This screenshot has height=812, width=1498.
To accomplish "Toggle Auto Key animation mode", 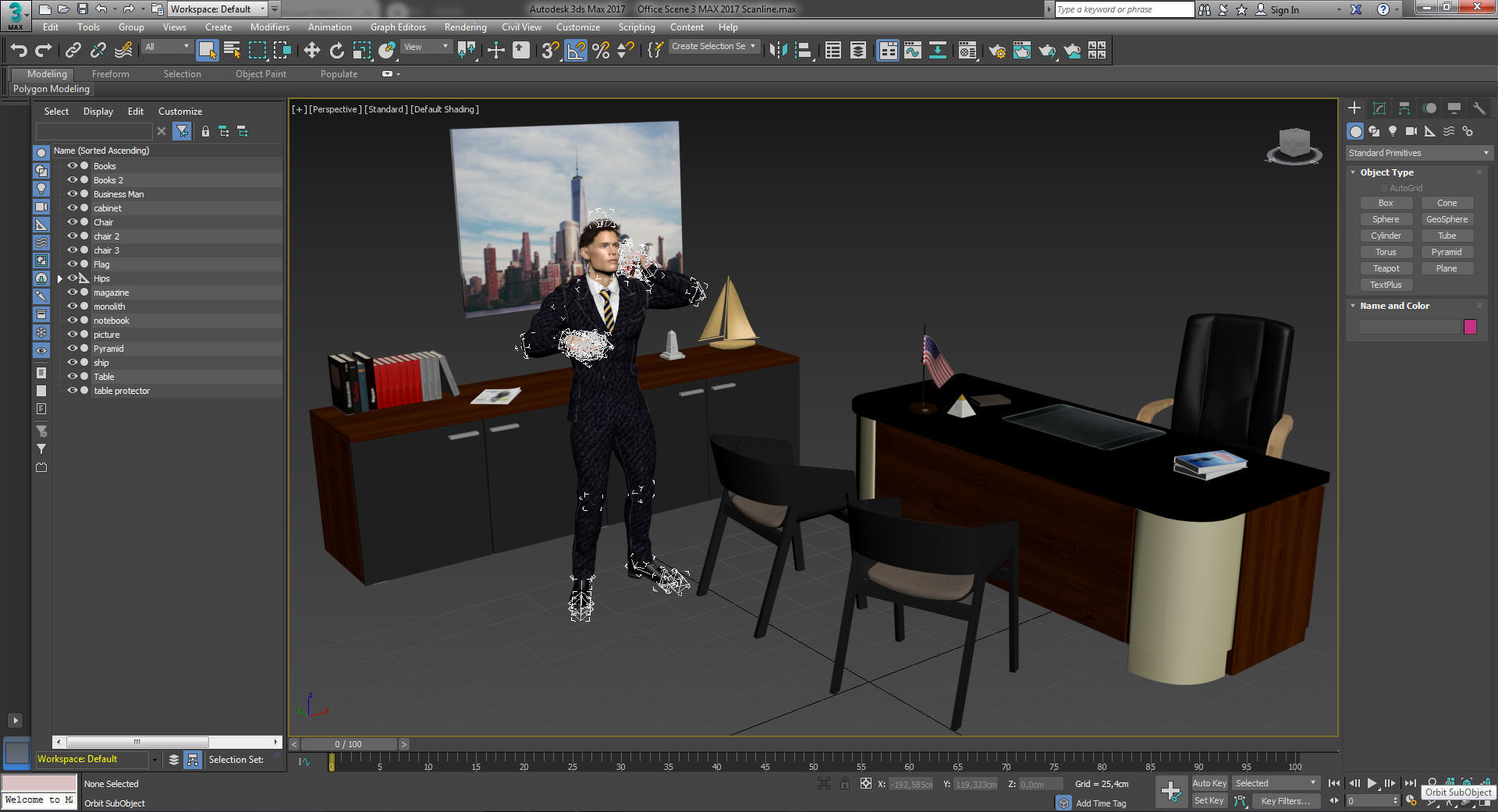I will coord(1209,783).
